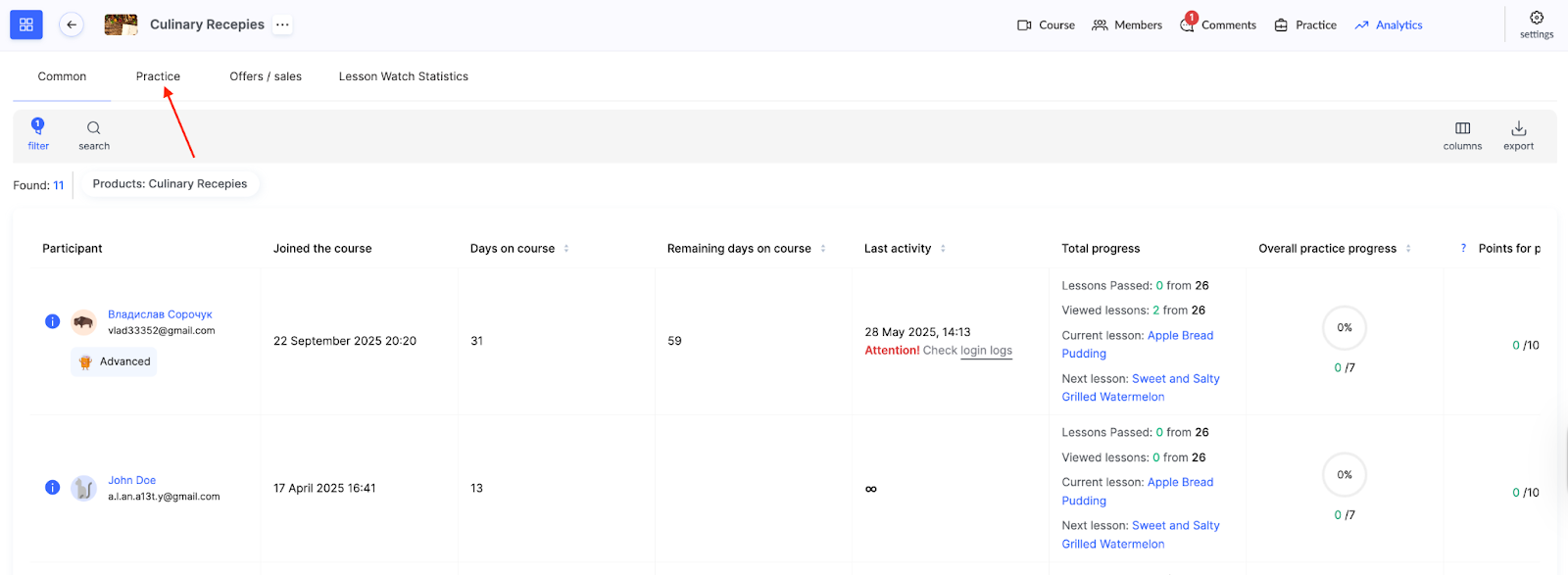
Task: Open the apps grid menu icon
Action: [26, 24]
